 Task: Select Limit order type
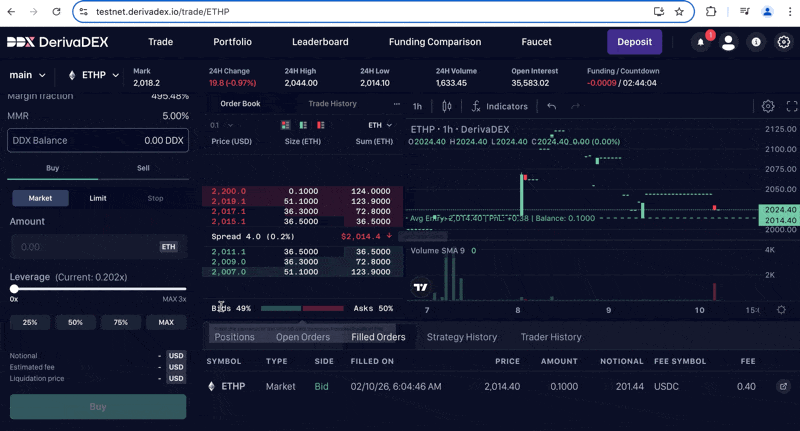tap(98, 198)
